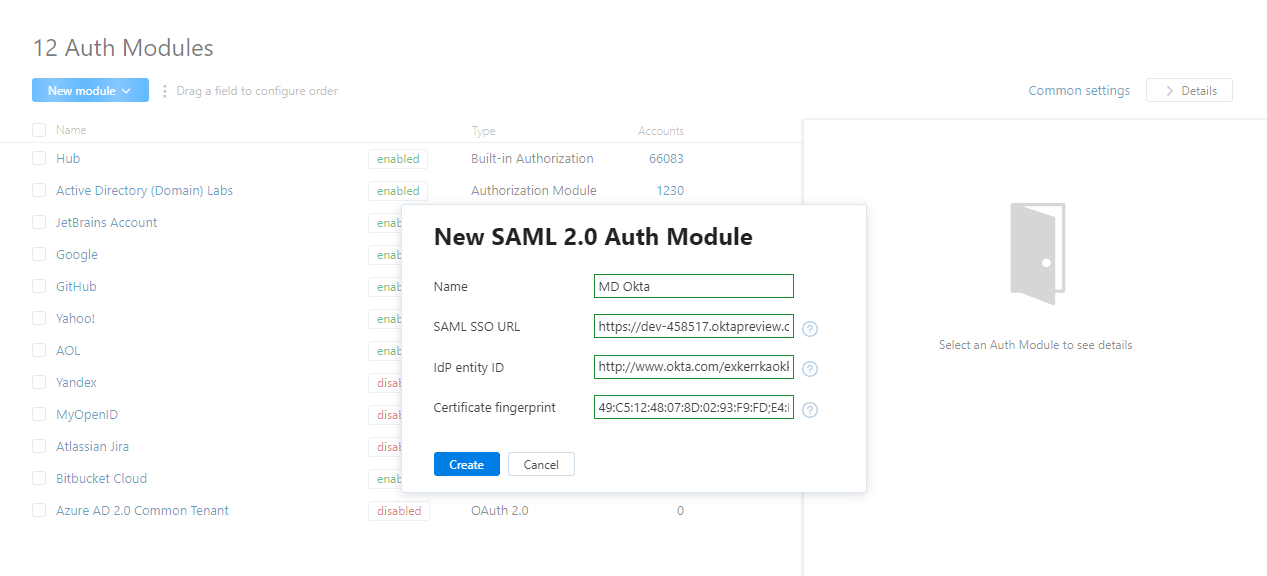Toggle the enabled badge next to Hub
Viewport: 1267px width, 576px height.
[398, 158]
